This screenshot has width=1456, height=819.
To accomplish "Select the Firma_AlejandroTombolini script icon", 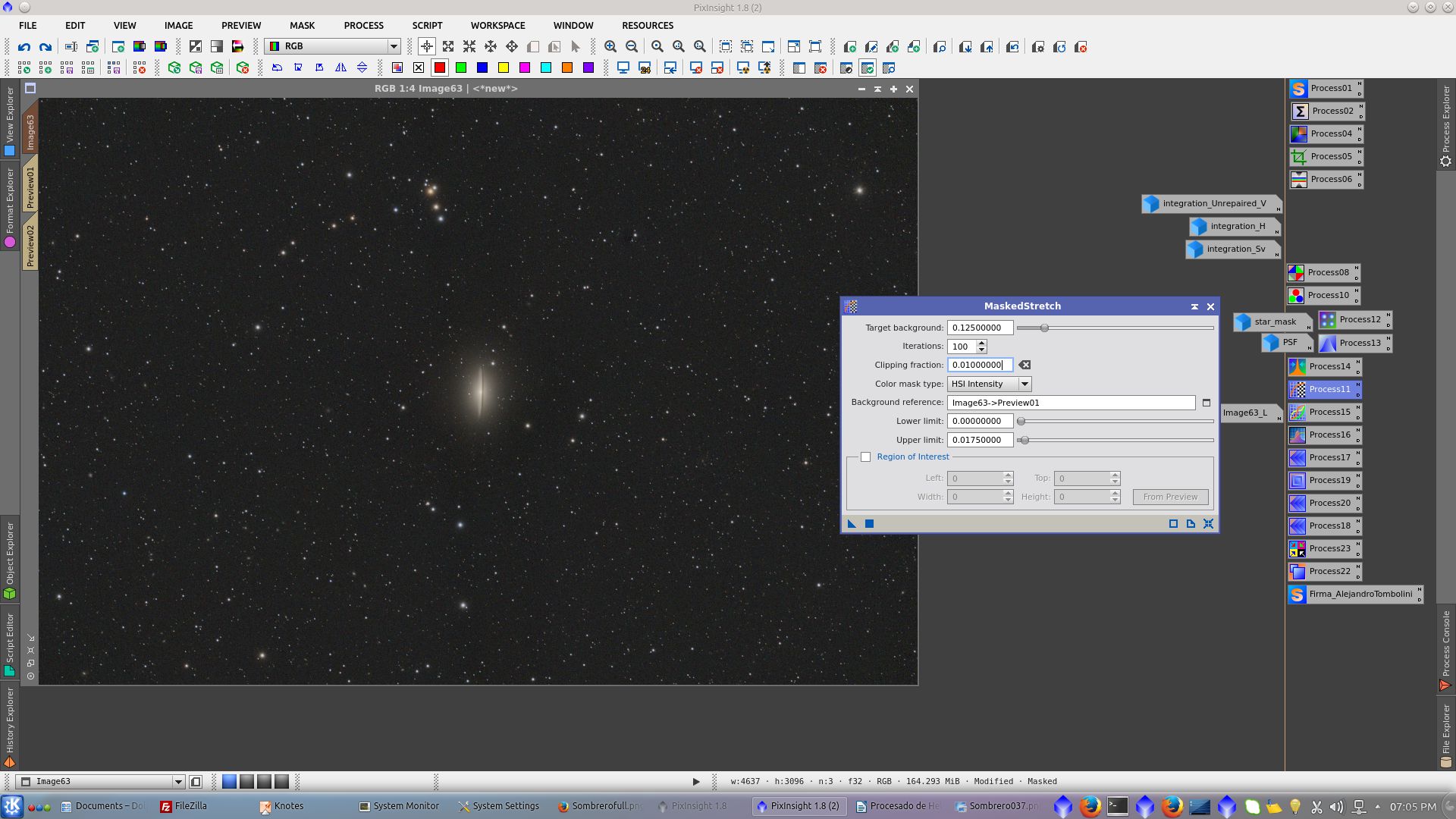I will point(1355,594).
